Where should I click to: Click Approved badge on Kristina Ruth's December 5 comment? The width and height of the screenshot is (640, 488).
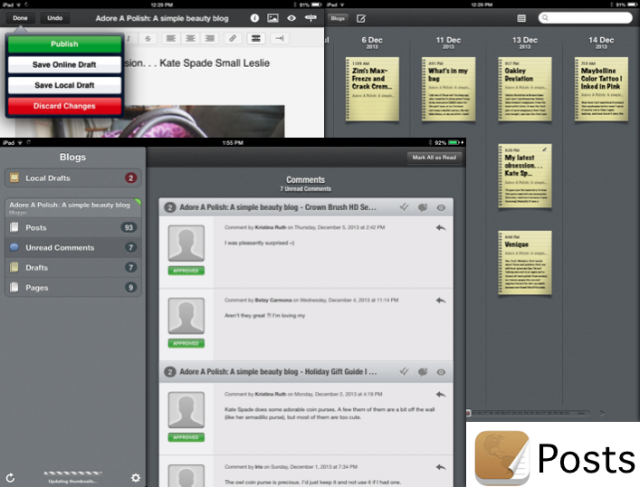(186, 271)
